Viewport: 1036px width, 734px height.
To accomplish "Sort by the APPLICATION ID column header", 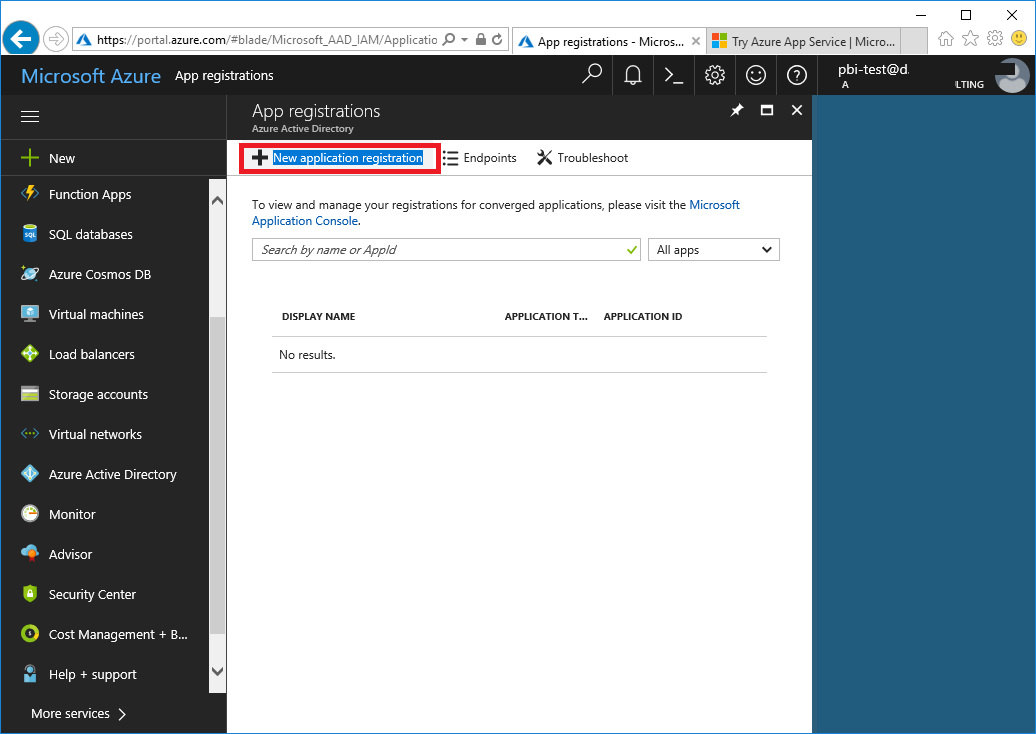I will [x=643, y=316].
